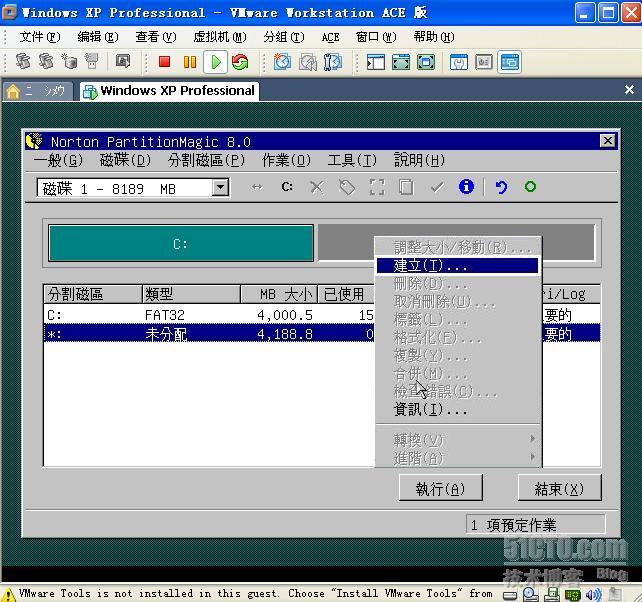Select the teal C: partition block in disk map
The image size is (642, 602).
click(x=181, y=243)
